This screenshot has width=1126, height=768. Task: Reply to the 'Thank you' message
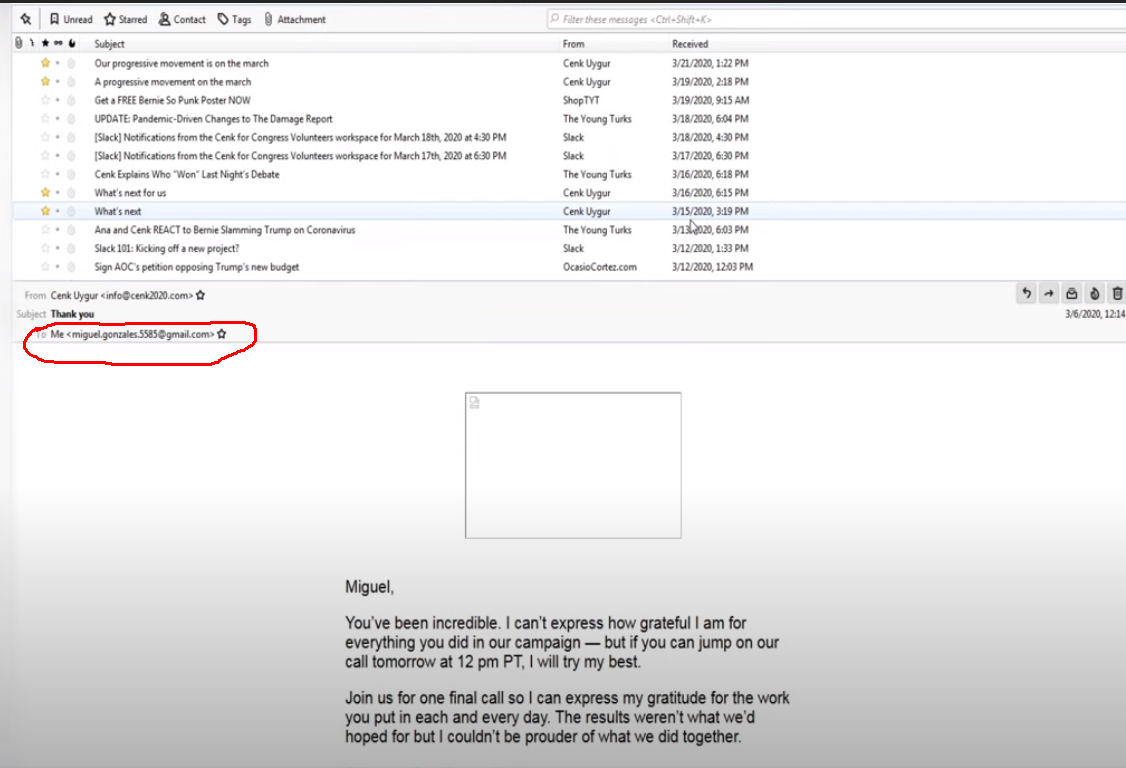coord(1026,293)
